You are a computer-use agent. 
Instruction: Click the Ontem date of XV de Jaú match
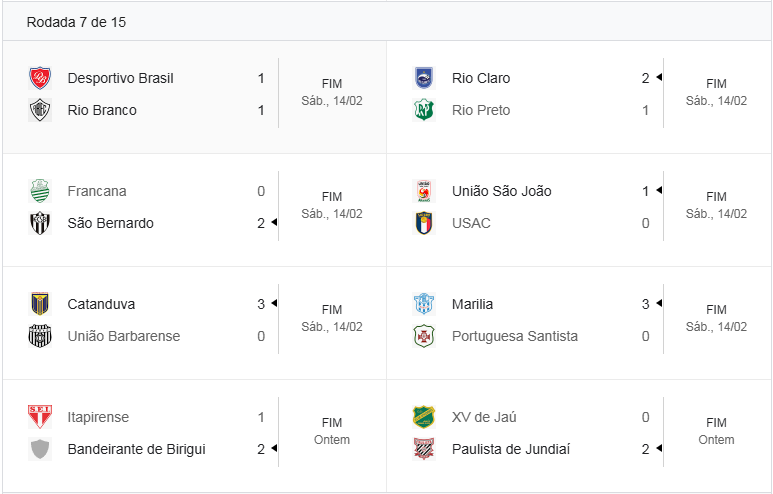point(716,440)
